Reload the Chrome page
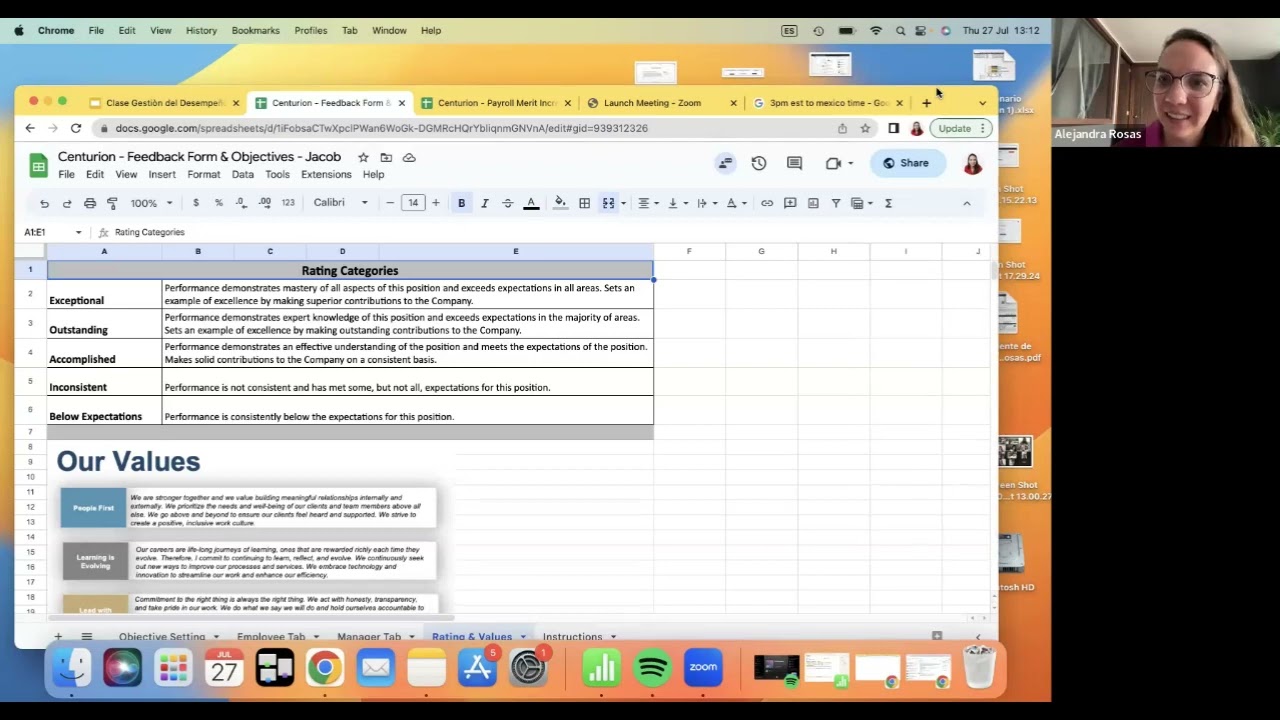This screenshot has width=1280, height=720. click(76, 128)
